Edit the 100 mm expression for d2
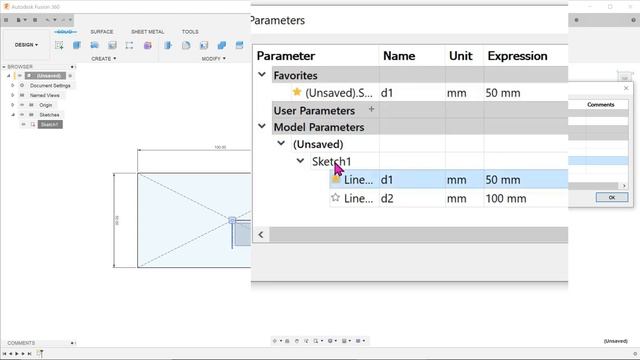Viewport: 640px width, 360px height. [506, 198]
